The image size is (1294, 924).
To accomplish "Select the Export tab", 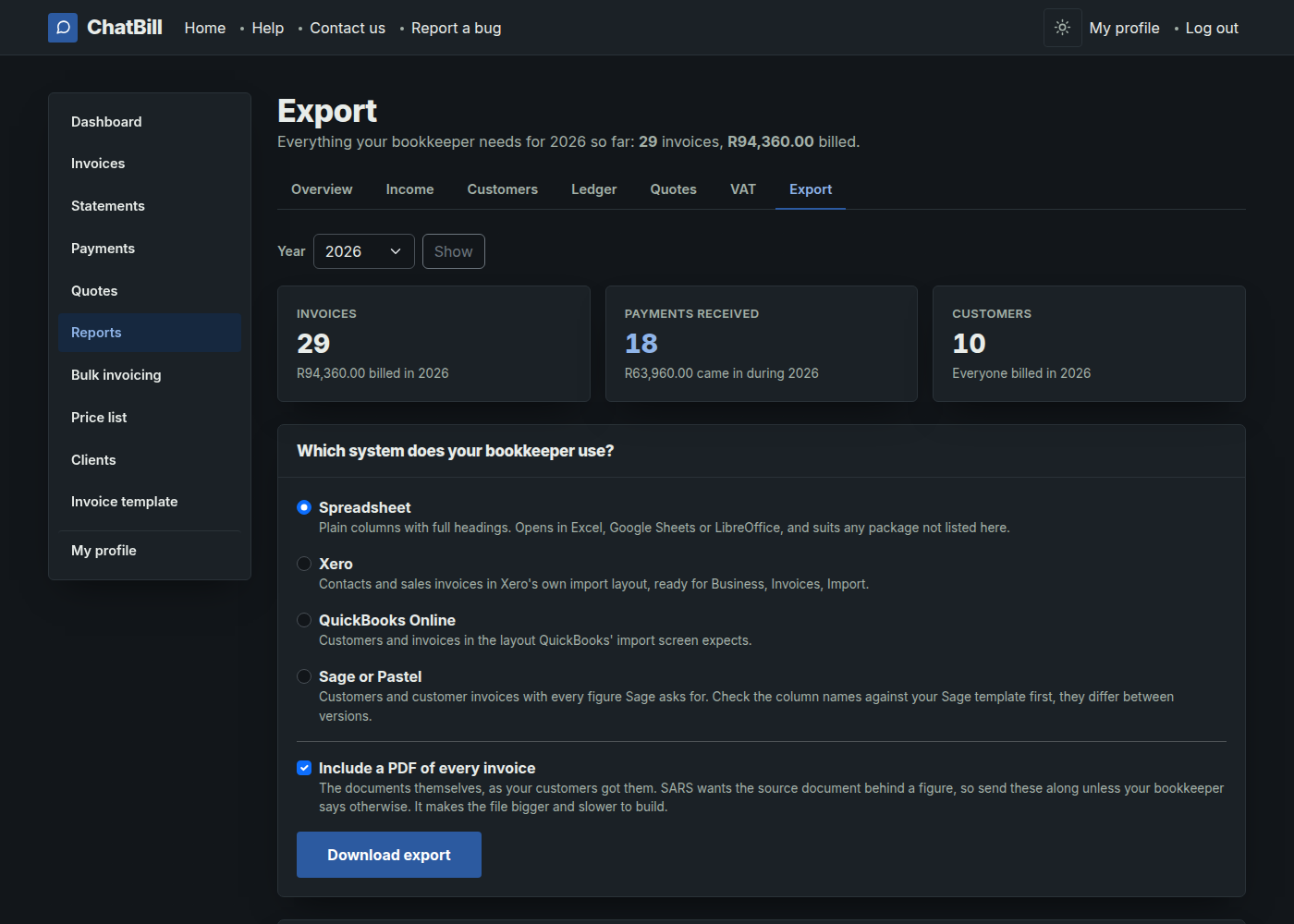I will click(811, 189).
